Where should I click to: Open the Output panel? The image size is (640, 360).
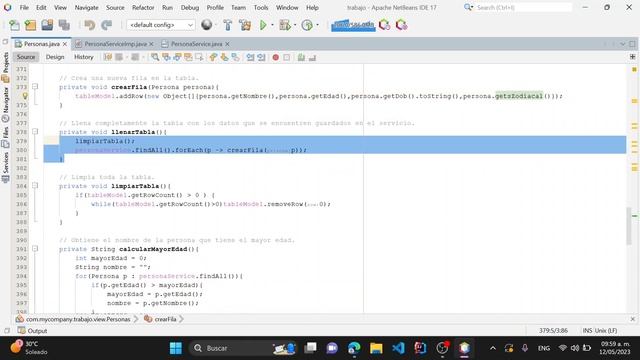(33, 331)
